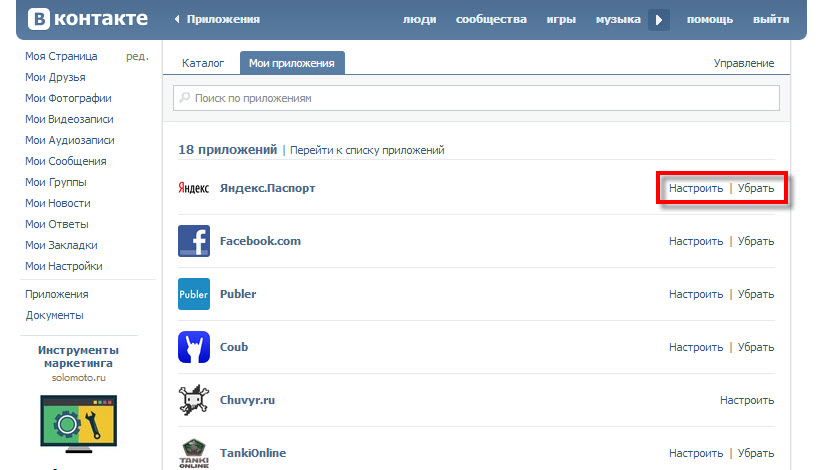Click the Yandex logo icon
This screenshot has height=470, width=823.
tap(193, 188)
